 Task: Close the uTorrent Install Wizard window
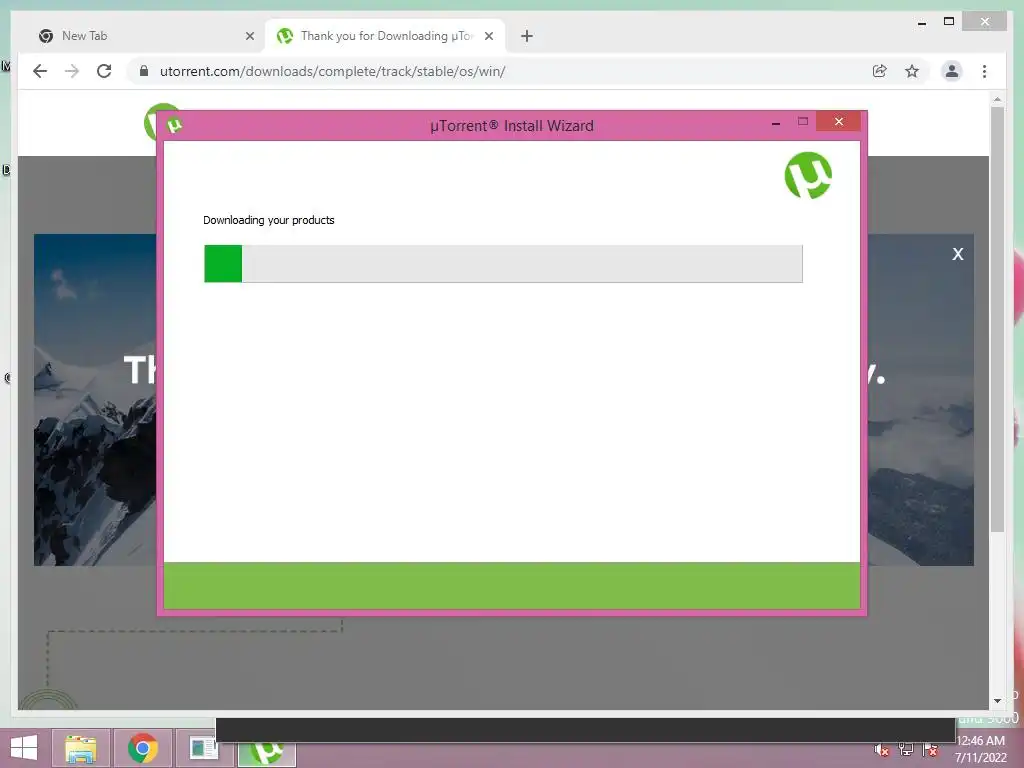[x=839, y=121]
